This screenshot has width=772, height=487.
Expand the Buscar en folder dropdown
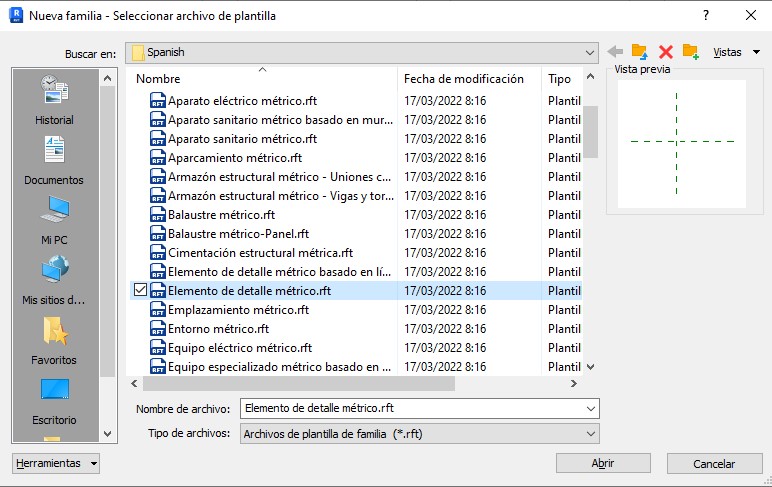coord(589,52)
